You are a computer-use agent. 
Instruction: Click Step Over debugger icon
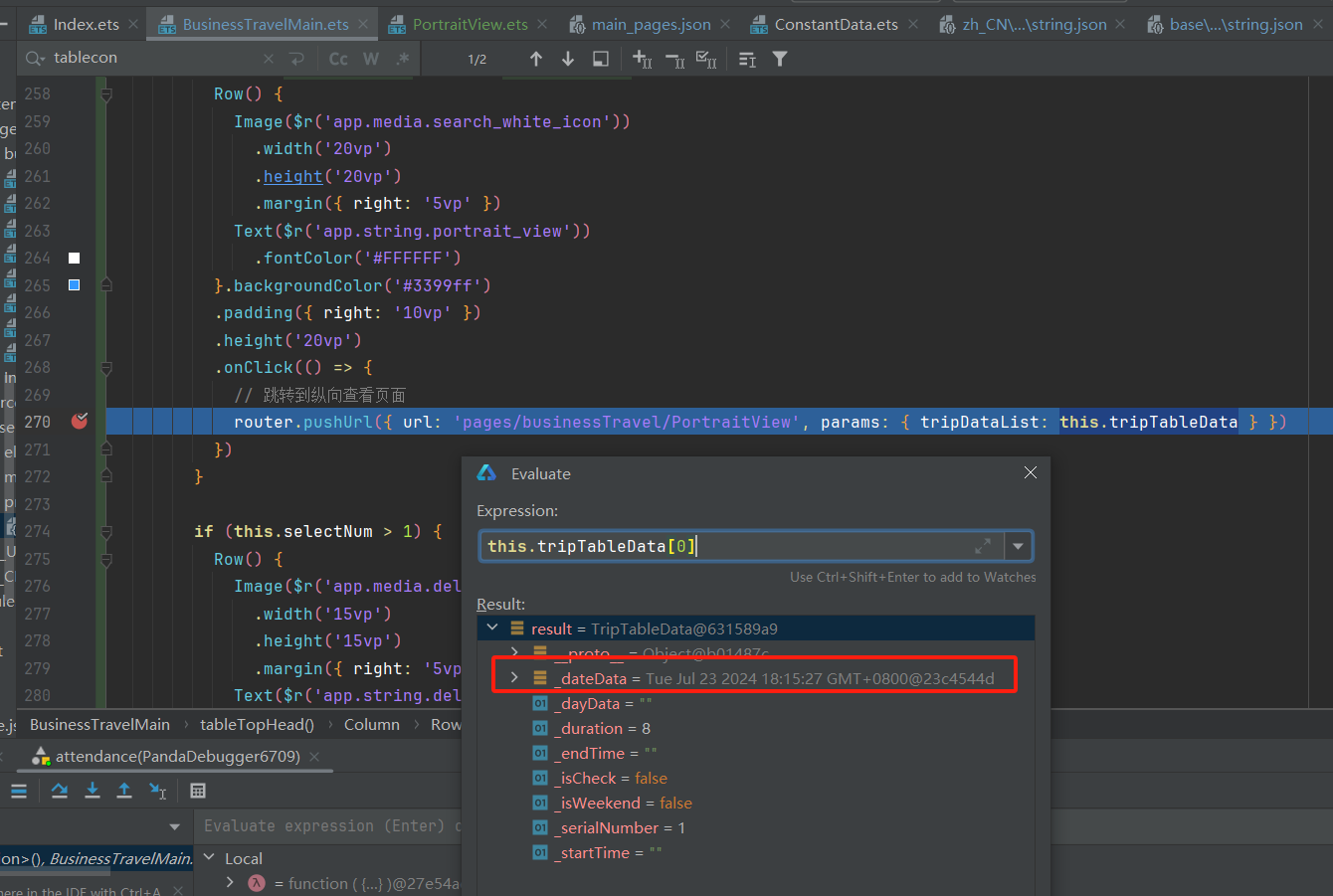[x=60, y=791]
